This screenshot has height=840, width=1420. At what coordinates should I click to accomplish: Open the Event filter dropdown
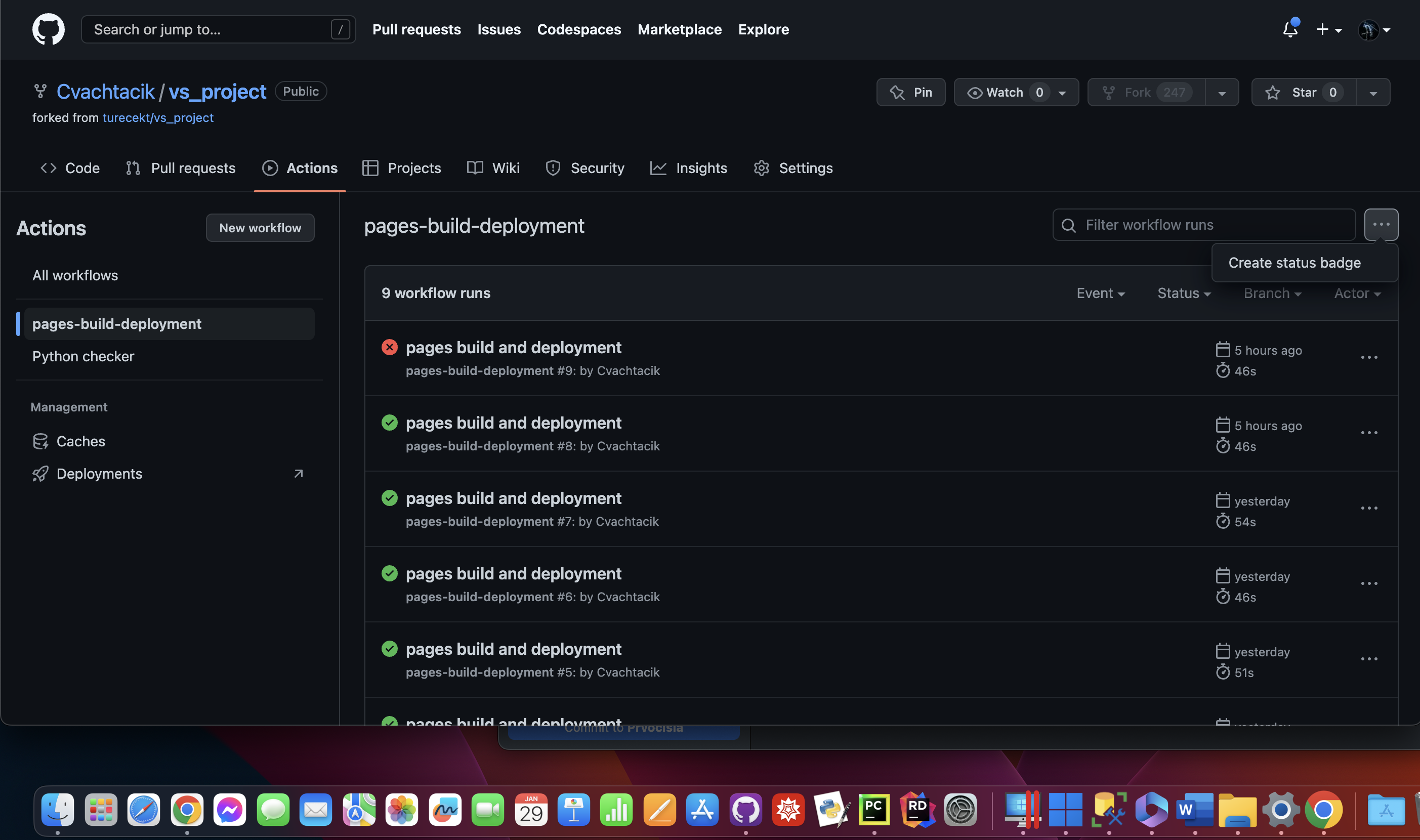pos(1100,293)
